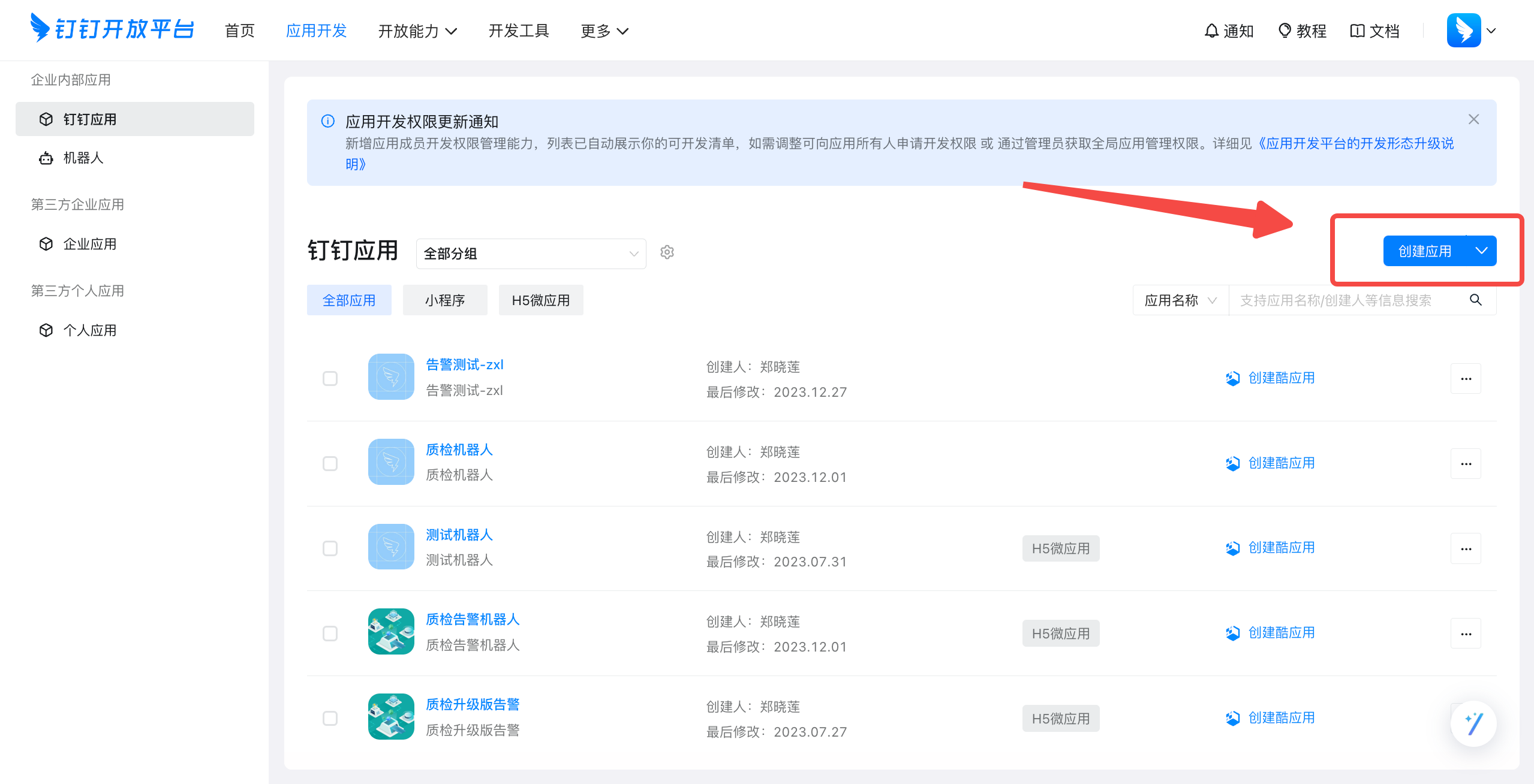The height and width of the screenshot is (784, 1534).
Task: Click the user avatar in header
Action: [1464, 30]
